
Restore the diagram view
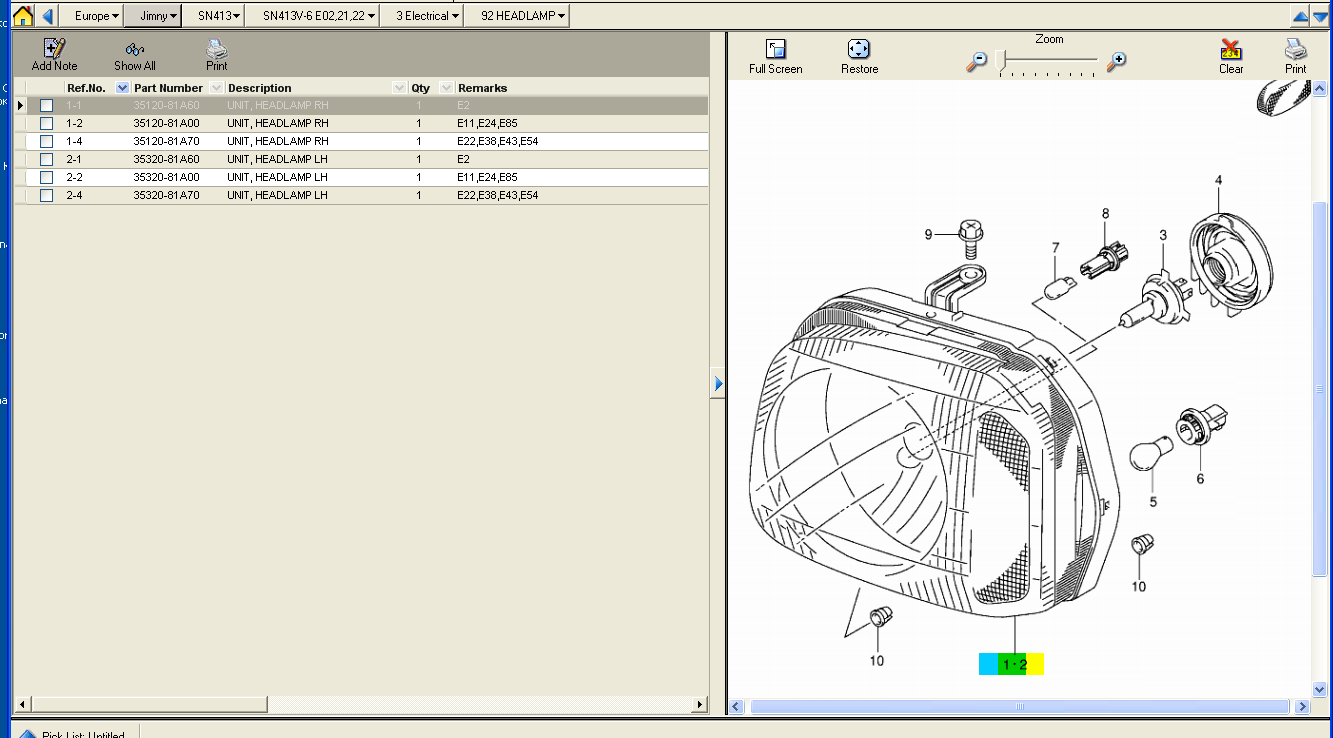pyautogui.click(x=859, y=50)
